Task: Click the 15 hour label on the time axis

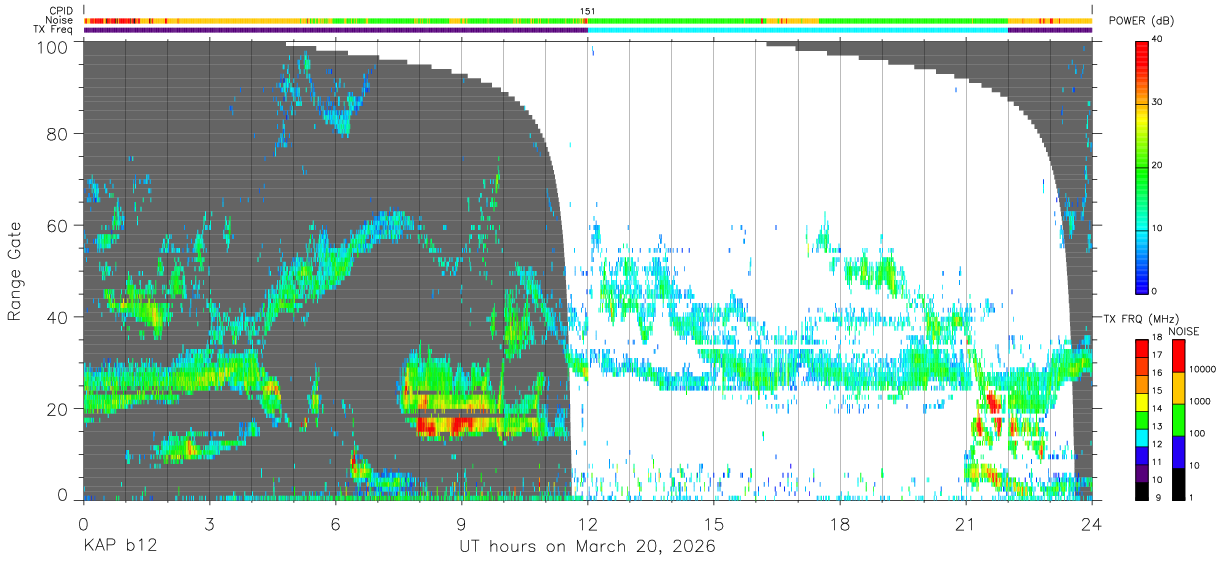Action: click(x=713, y=525)
